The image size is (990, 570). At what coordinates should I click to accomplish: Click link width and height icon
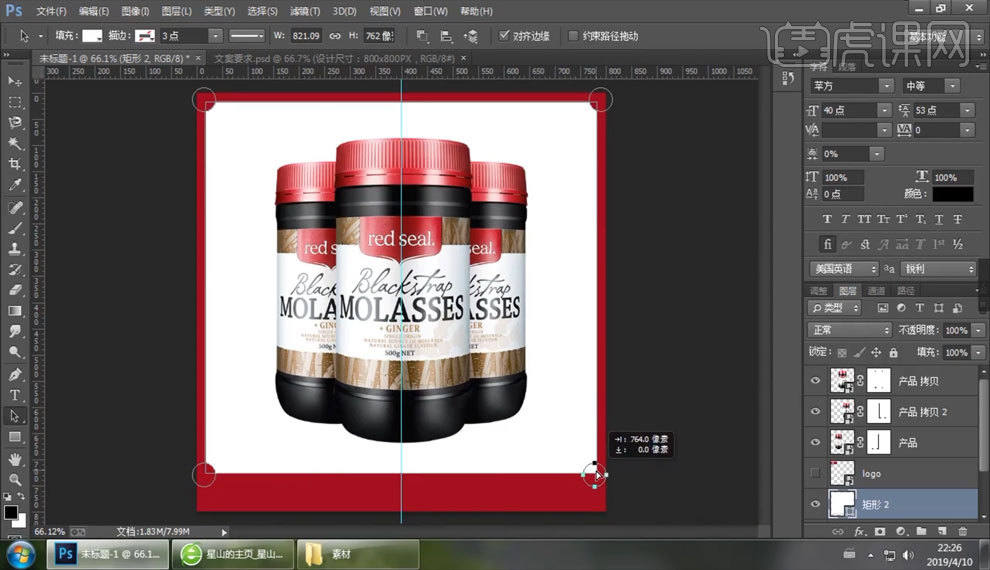click(x=335, y=36)
